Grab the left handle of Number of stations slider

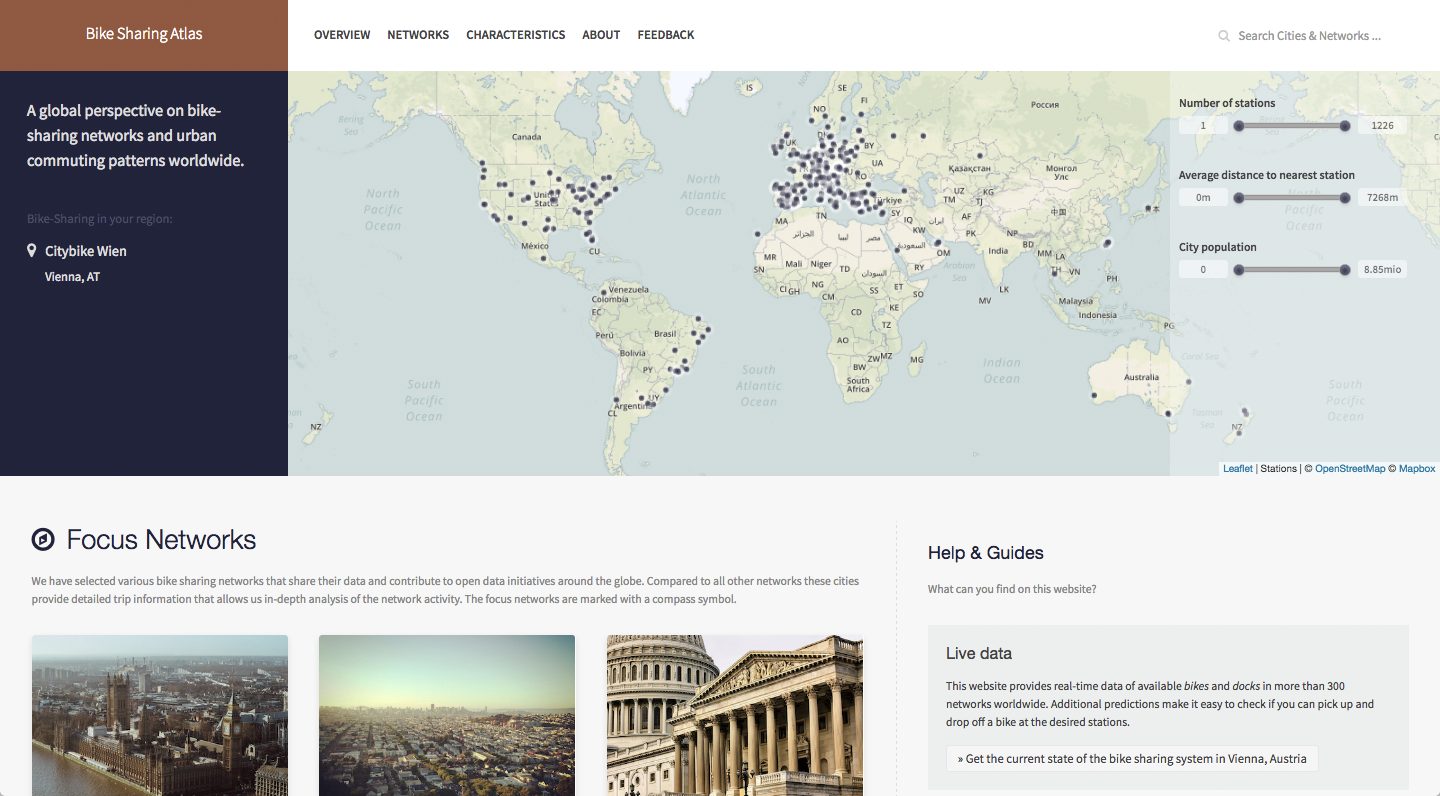pos(1239,126)
